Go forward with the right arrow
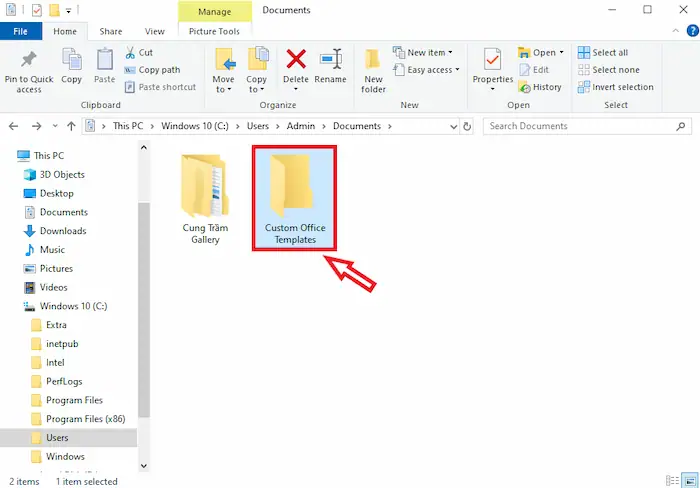This screenshot has width=700, height=488. (x=37, y=126)
